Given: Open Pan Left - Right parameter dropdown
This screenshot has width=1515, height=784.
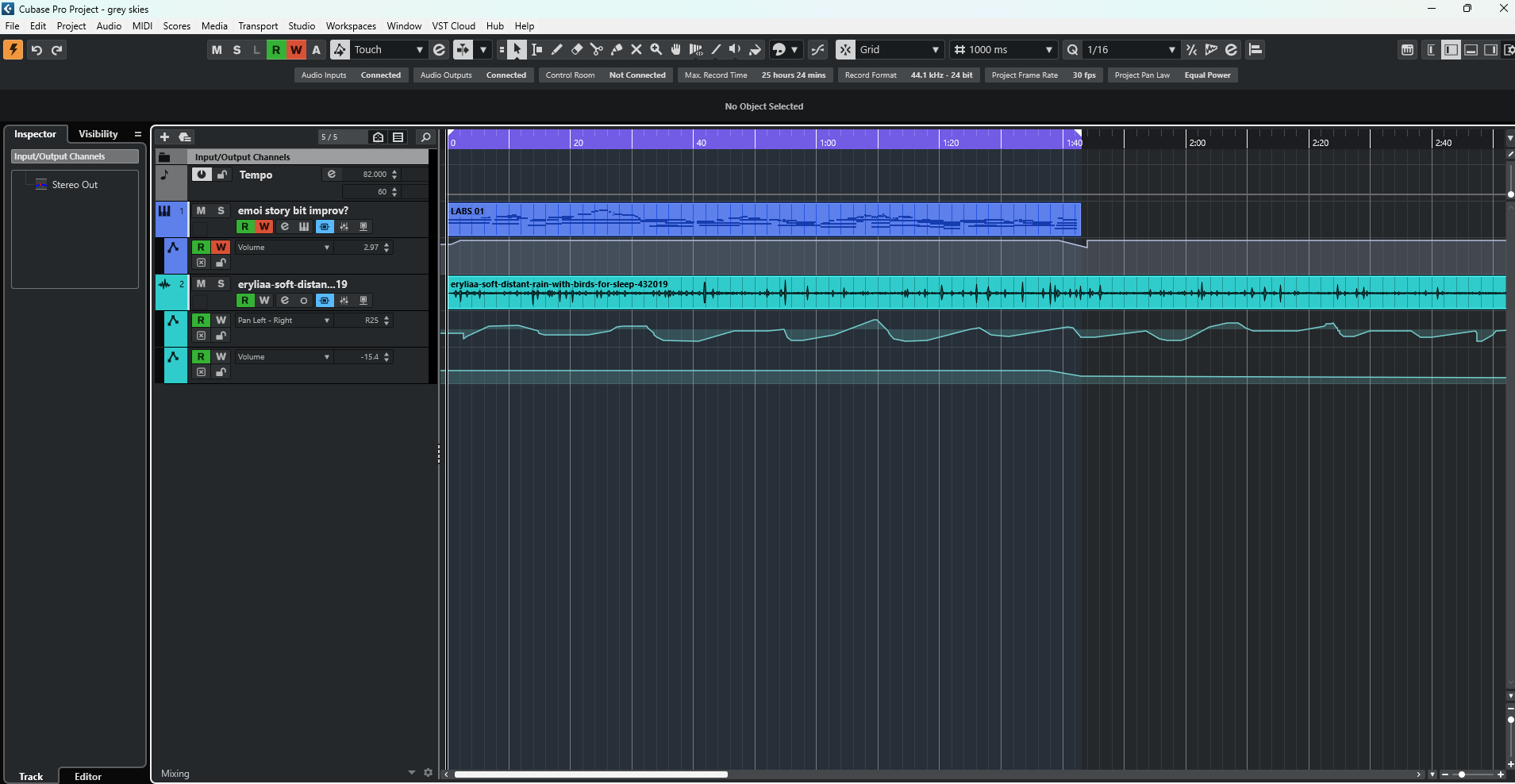Looking at the screenshot, I should tap(283, 321).
